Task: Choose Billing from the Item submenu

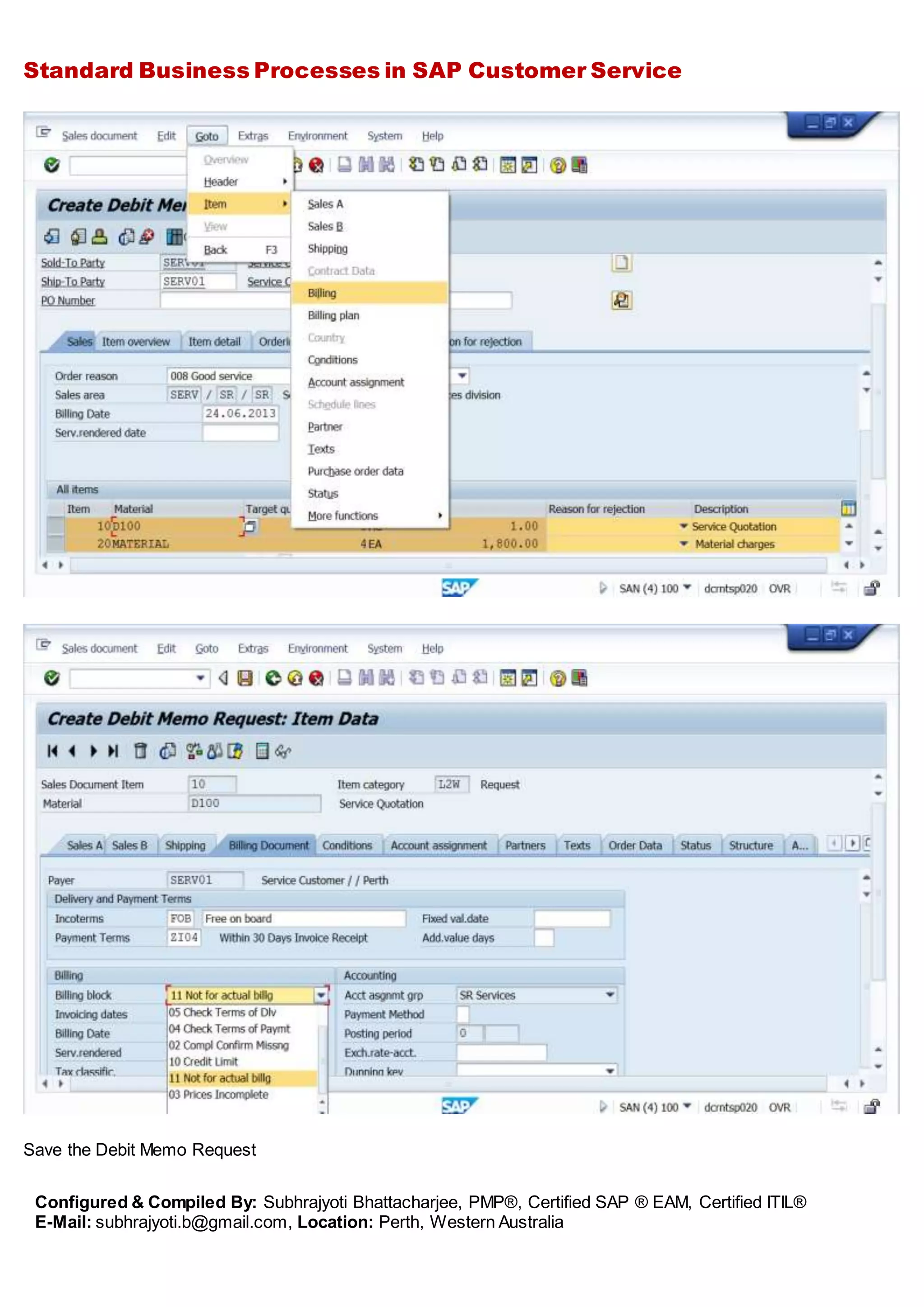Action: [369, 293]
